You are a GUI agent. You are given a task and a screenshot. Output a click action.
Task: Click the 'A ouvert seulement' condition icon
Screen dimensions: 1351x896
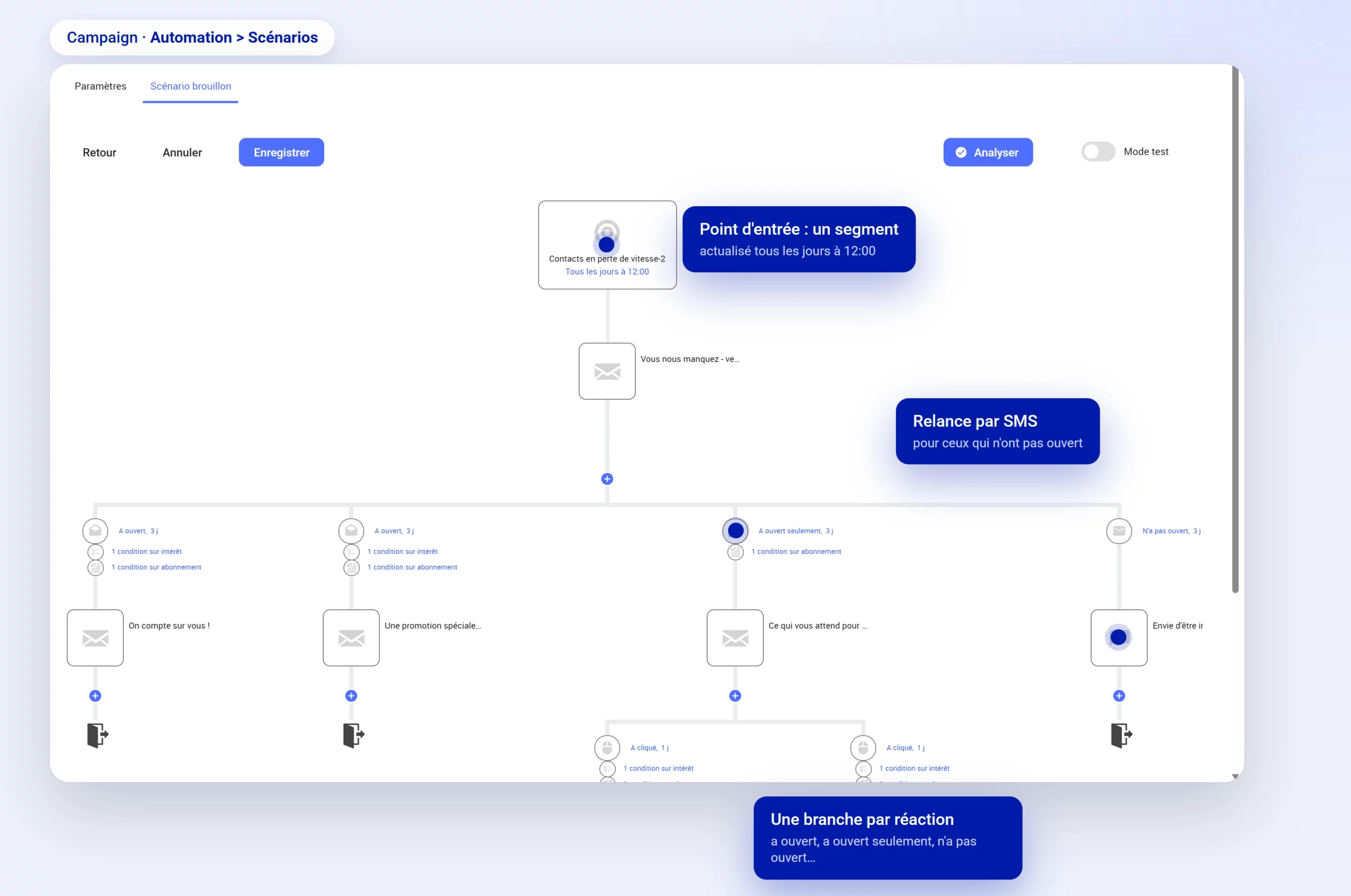pos(736,531)
